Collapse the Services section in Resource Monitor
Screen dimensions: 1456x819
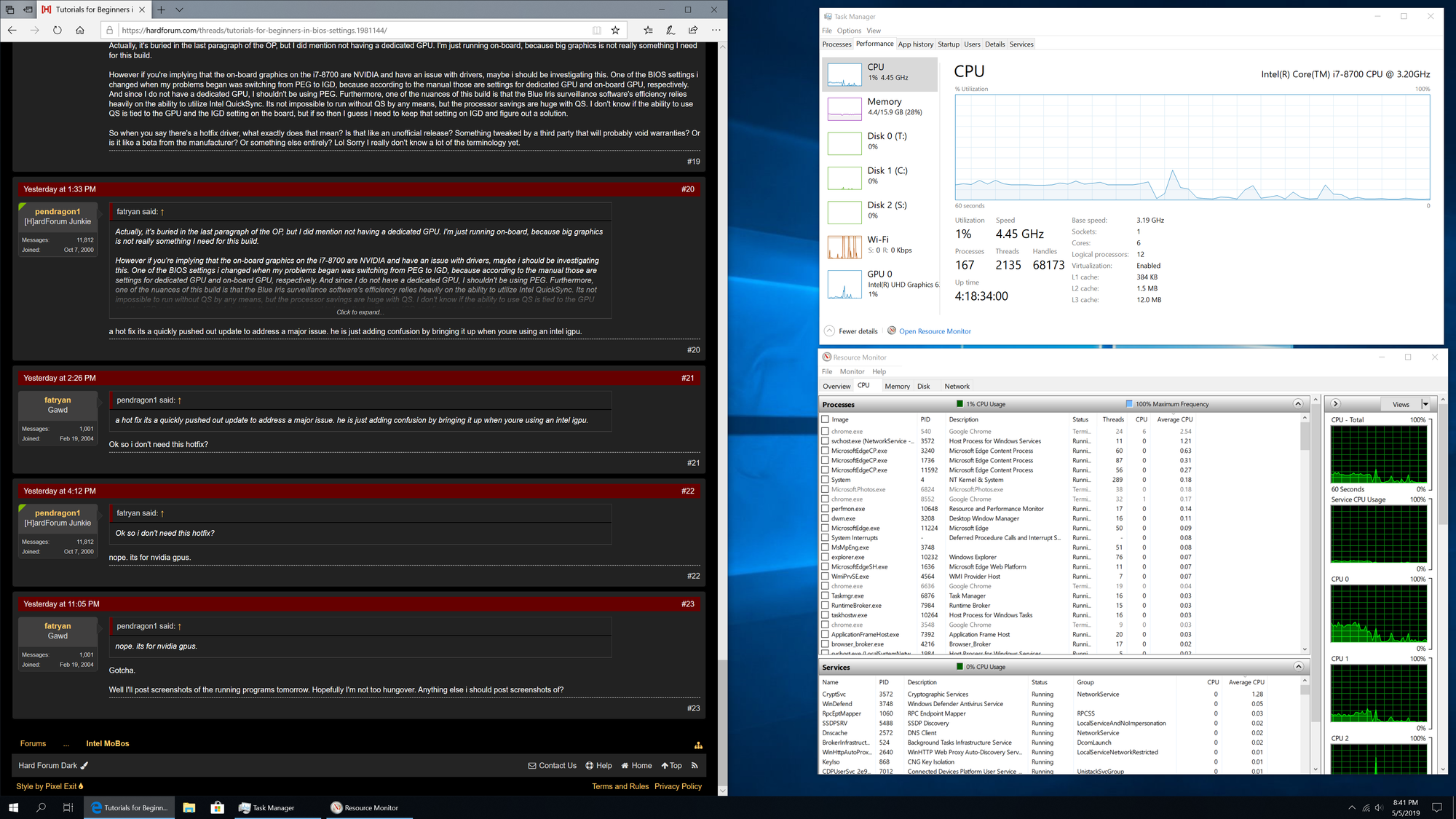click(x=1298, y=667)
